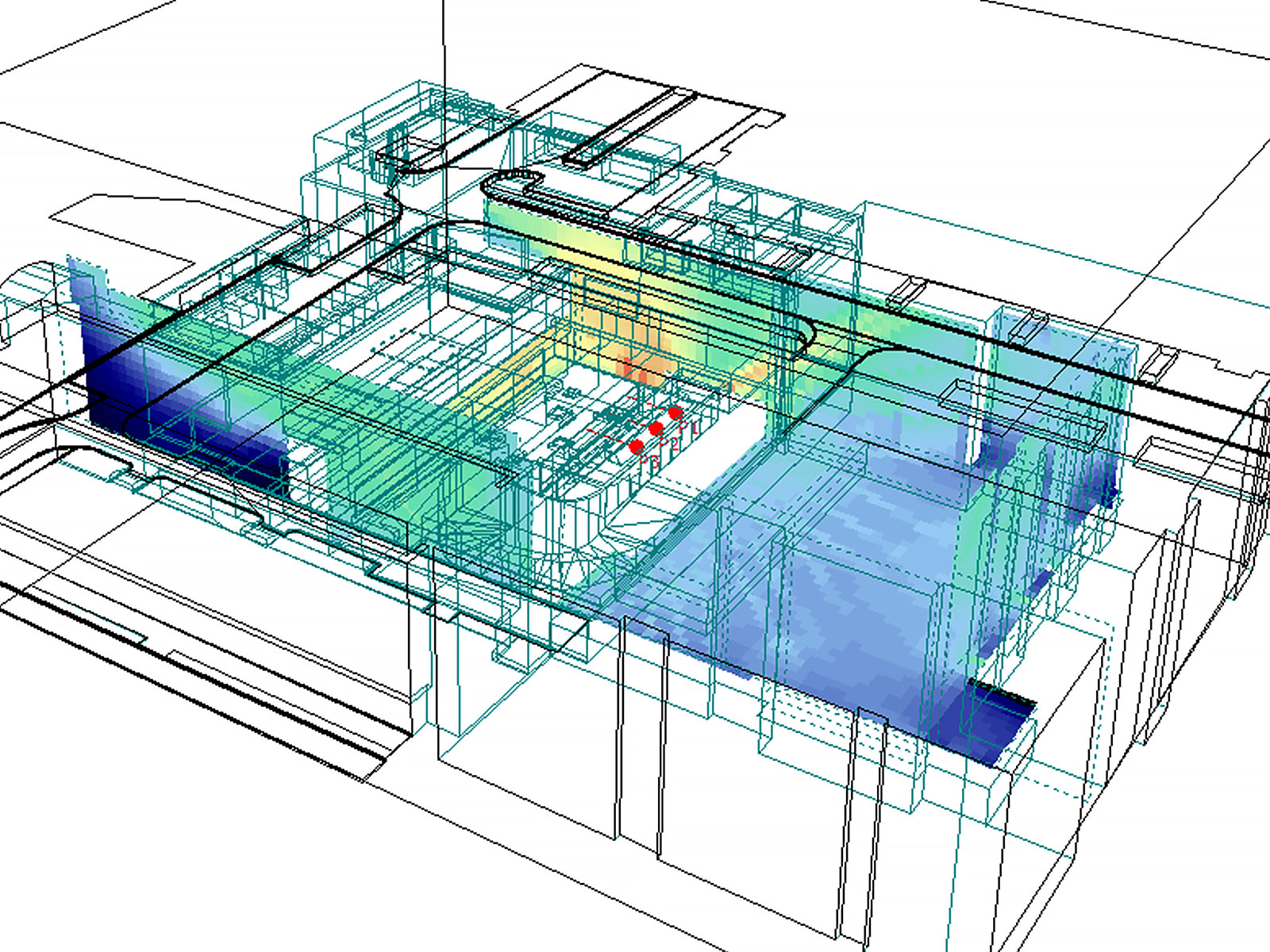
Task: Select the red P1 probe marker
Action: pos(675,413)
